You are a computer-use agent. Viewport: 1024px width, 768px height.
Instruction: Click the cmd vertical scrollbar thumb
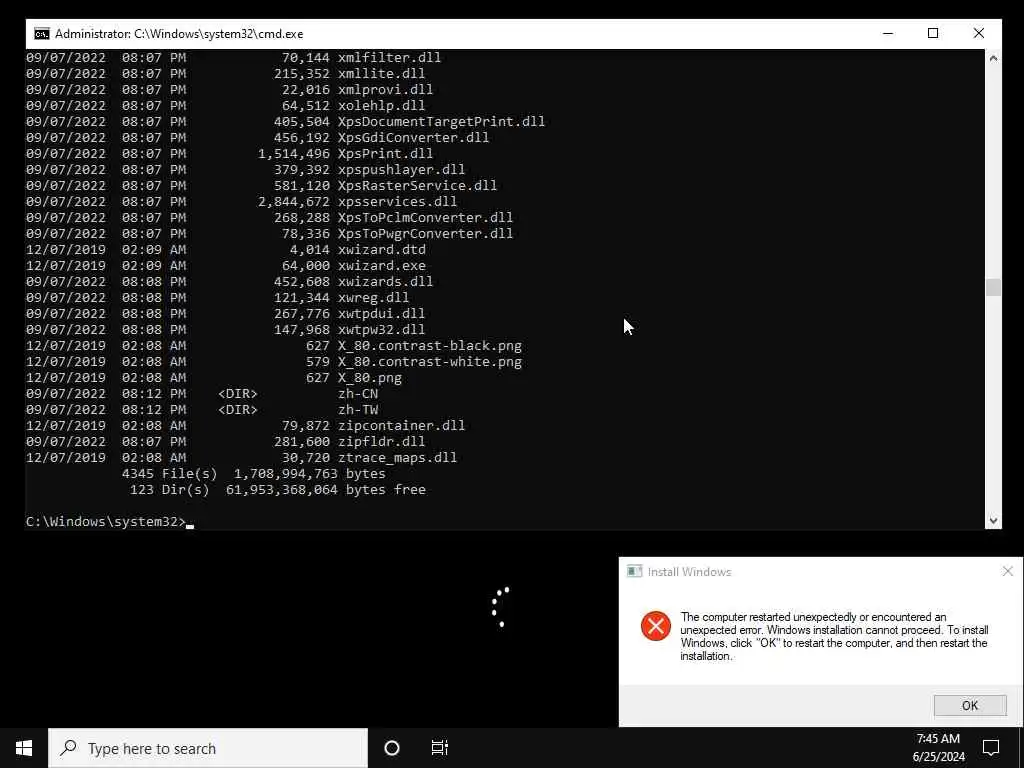993,287
